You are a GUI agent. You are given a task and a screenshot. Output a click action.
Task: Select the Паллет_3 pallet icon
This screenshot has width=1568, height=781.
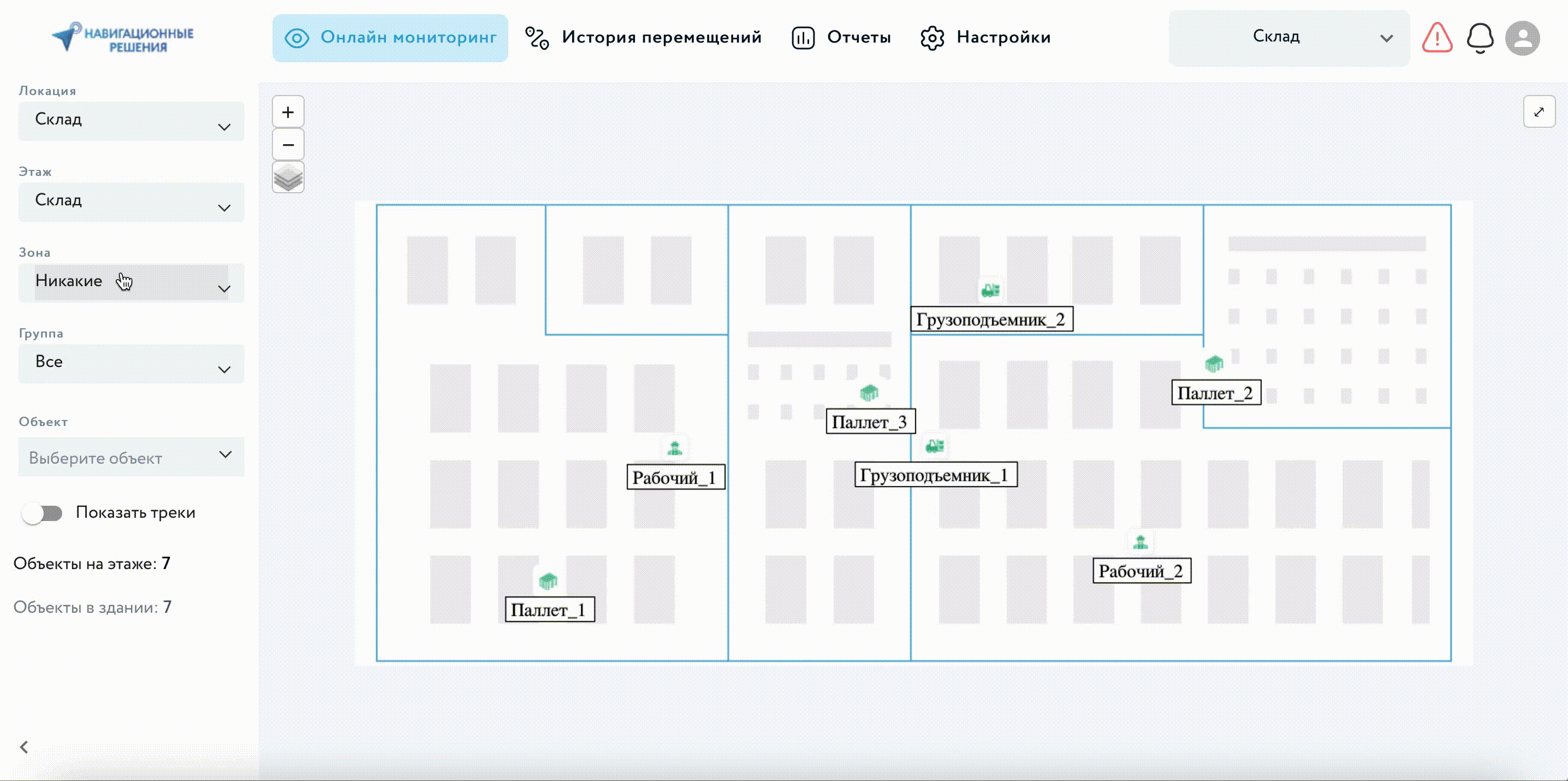(869, 393)
